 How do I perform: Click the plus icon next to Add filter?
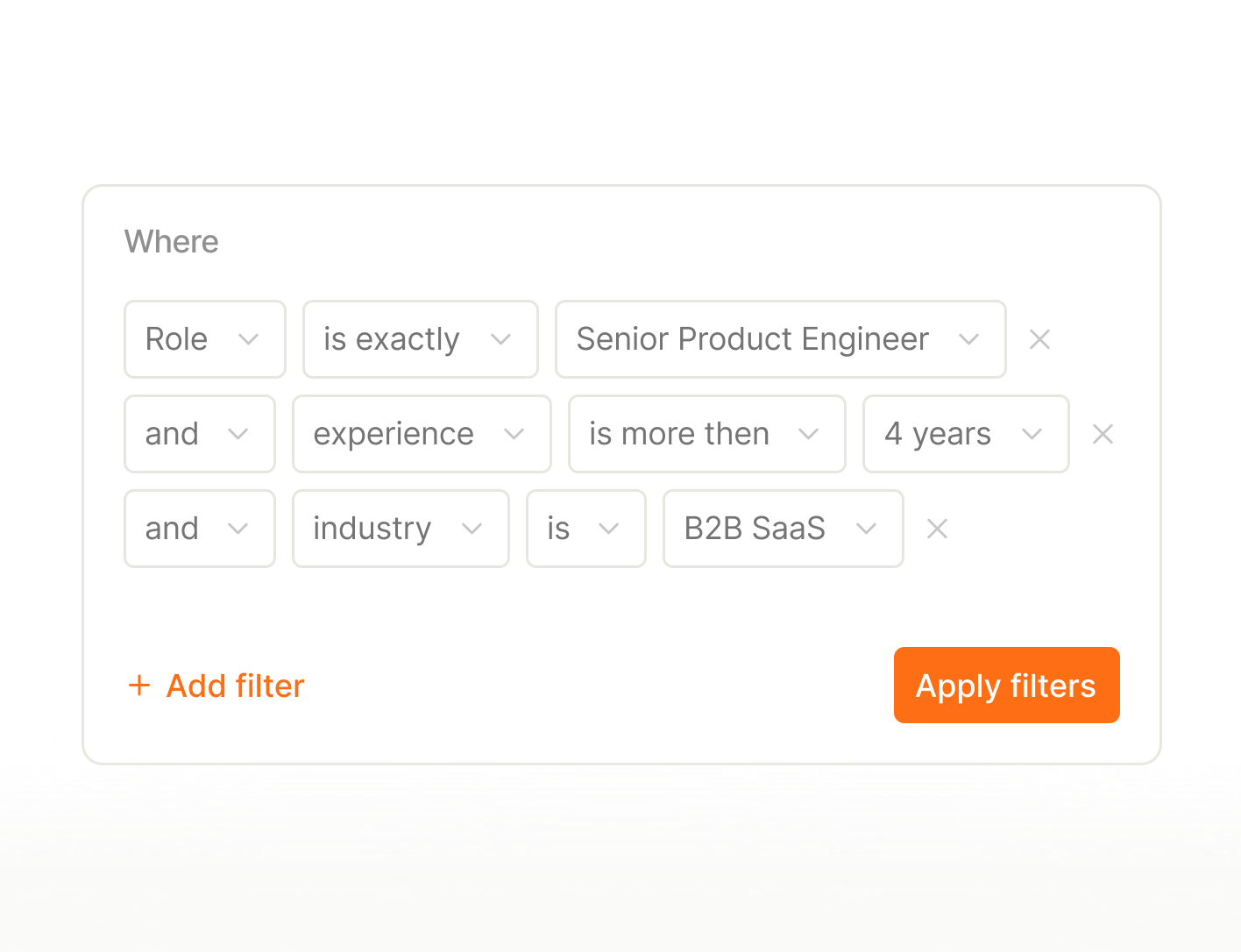point(140,686)
